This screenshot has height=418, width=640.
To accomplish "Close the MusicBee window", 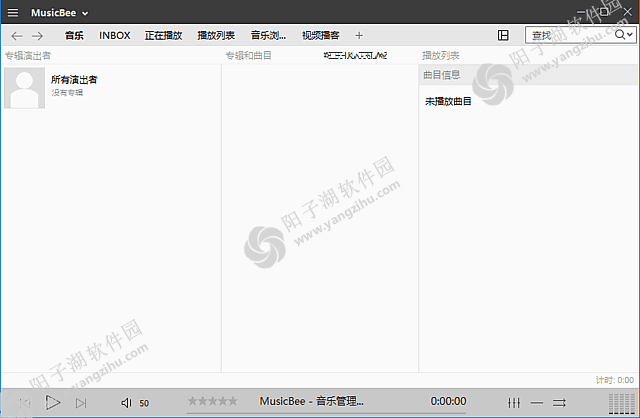I will [x=627, y=12].
